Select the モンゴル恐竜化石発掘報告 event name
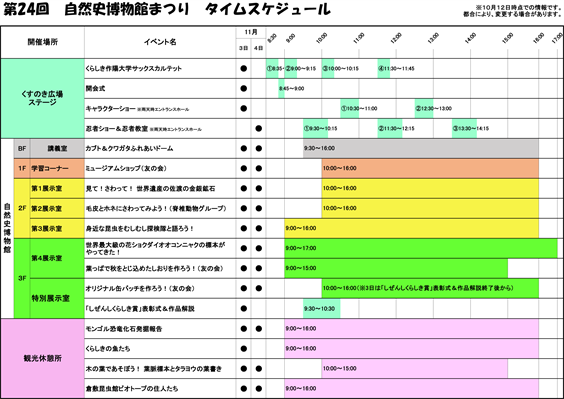 click(124, 329)
